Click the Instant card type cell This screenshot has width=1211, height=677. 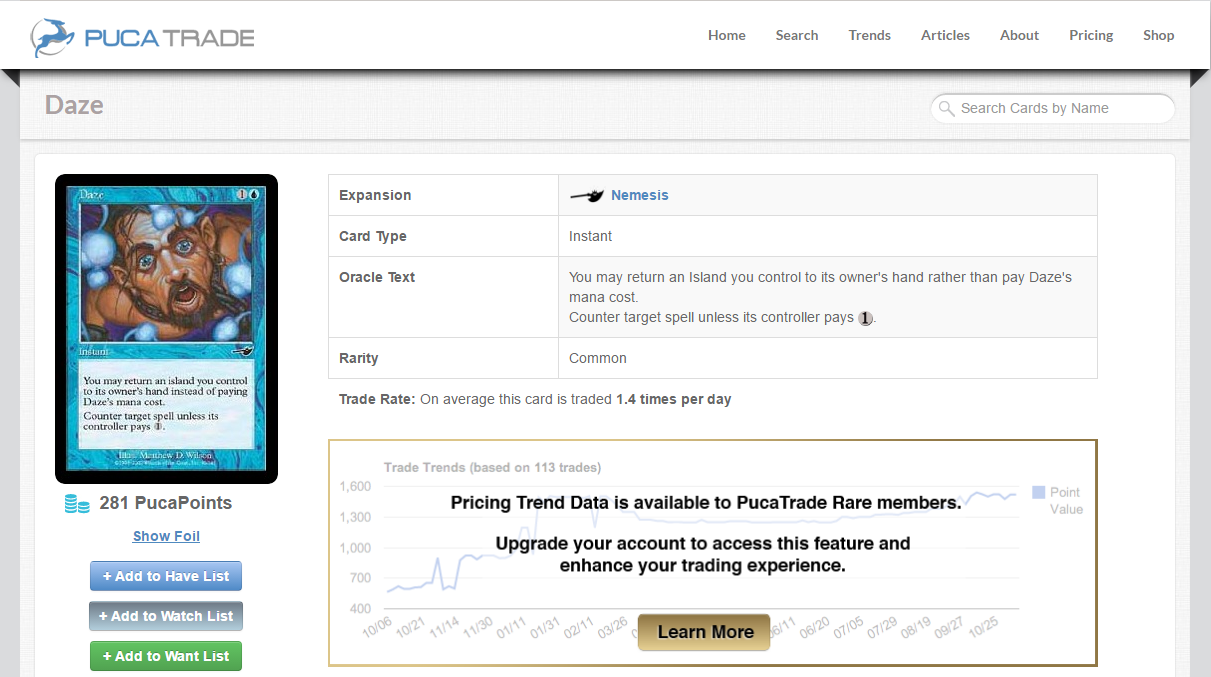pos(828,236)
